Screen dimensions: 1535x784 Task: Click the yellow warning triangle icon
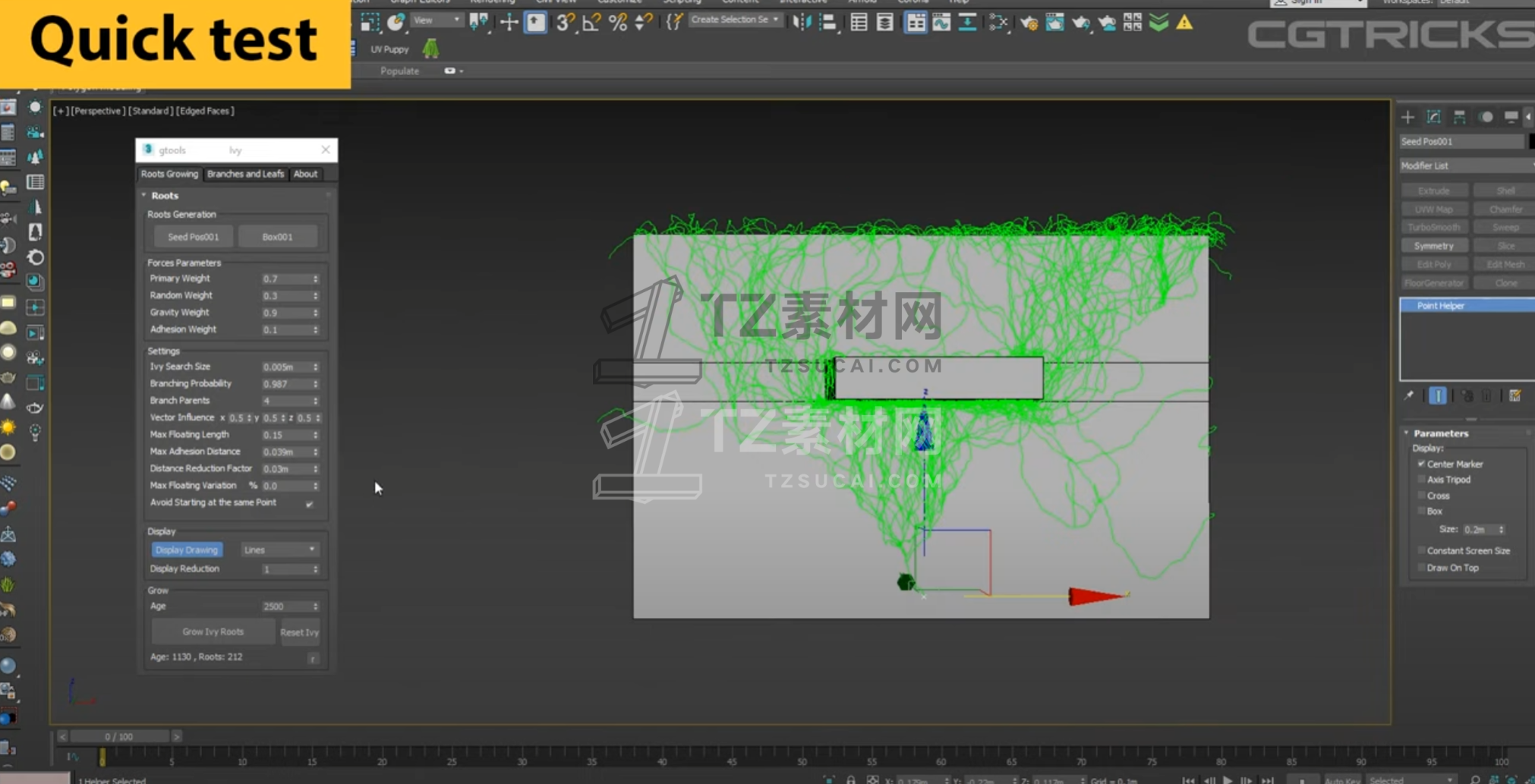pos(1184,23)
